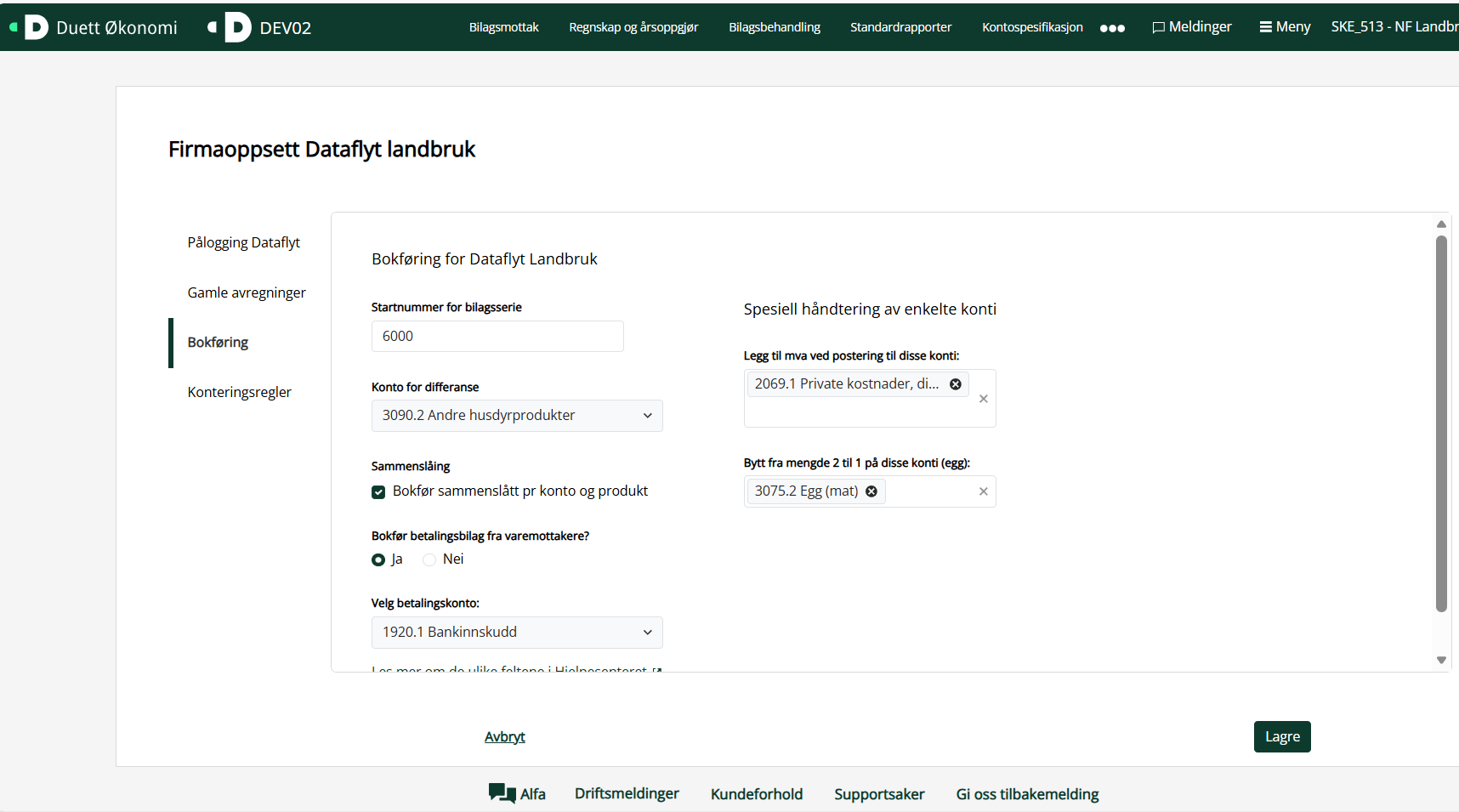1459x812 pixels.
Task: Open the Kundeforhold link
Action: (757, 794)
